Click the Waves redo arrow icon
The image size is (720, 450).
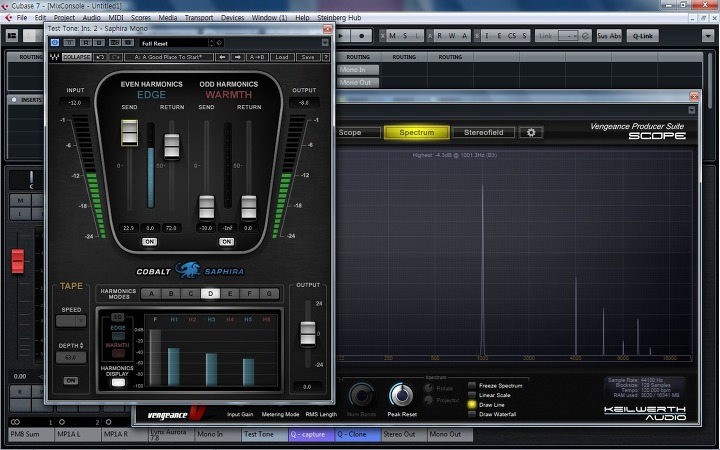115,57
